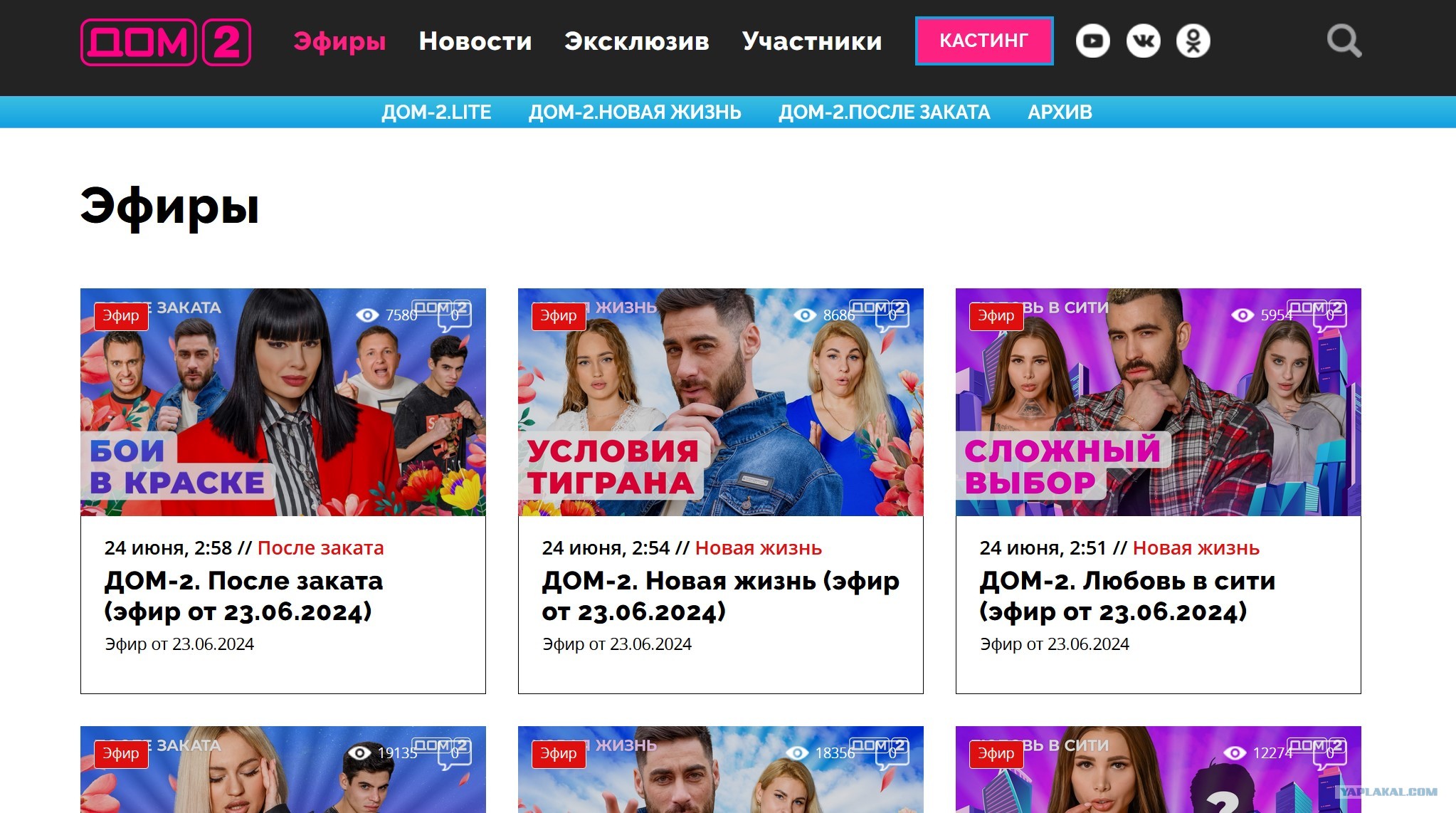Open the Odnoklassniki social icon

[x=1193, y=41]
